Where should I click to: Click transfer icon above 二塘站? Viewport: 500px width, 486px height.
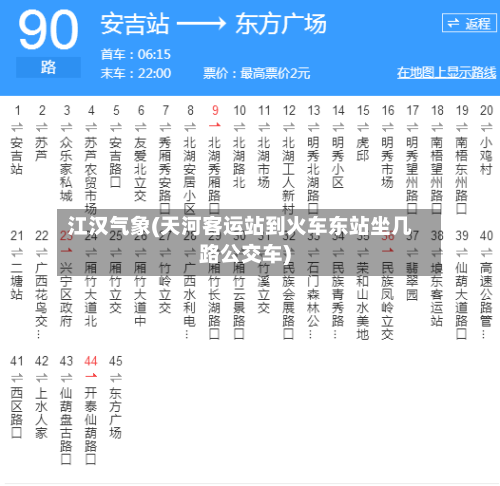tap(17, 252)
